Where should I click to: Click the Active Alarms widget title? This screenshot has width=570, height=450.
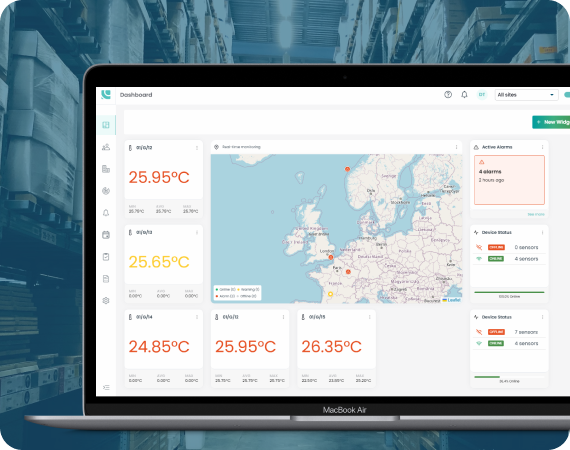tap(497, 147)
